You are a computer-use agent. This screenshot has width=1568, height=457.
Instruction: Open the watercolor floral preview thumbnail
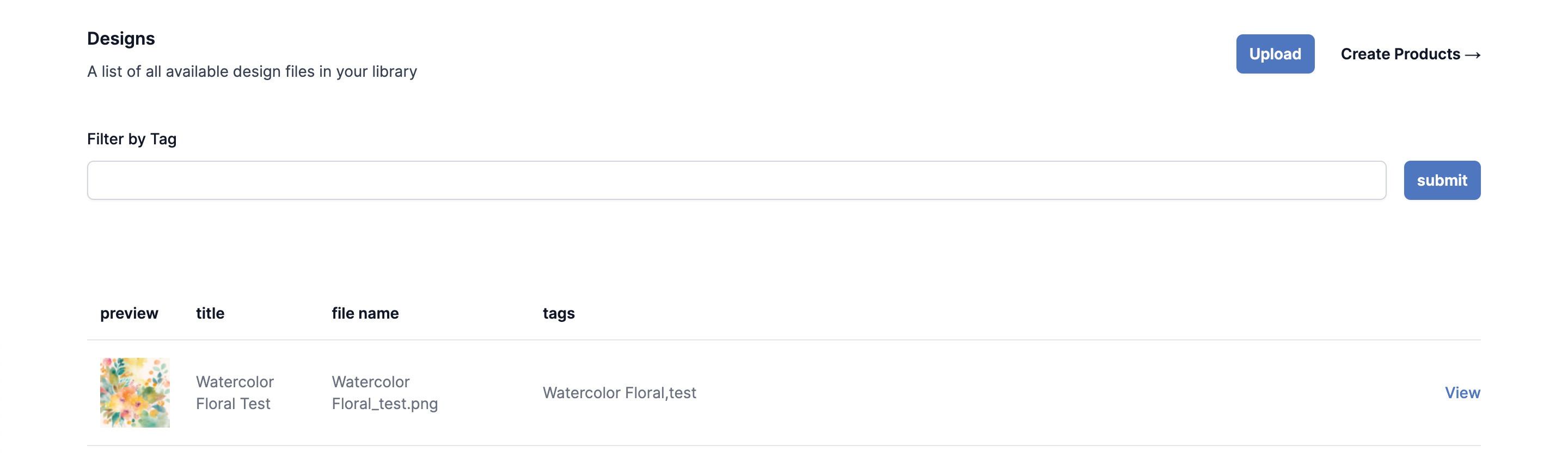pos(134,392)
